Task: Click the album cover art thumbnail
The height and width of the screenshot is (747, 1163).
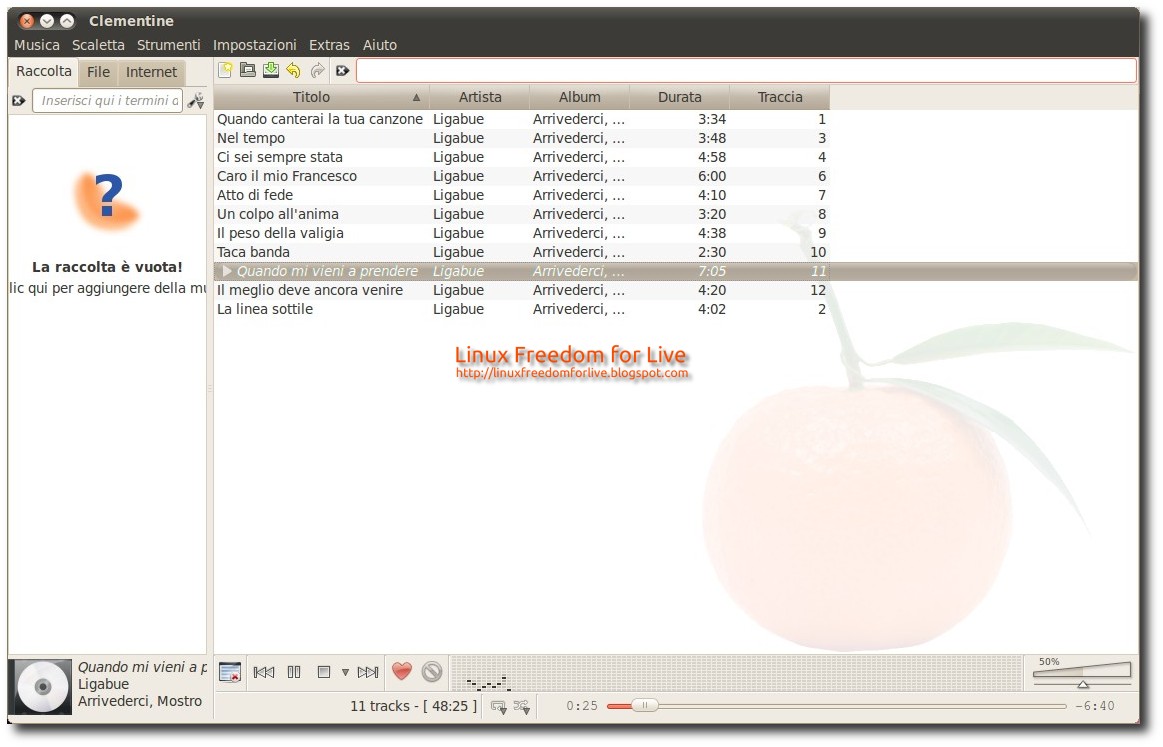Action: 42,686
